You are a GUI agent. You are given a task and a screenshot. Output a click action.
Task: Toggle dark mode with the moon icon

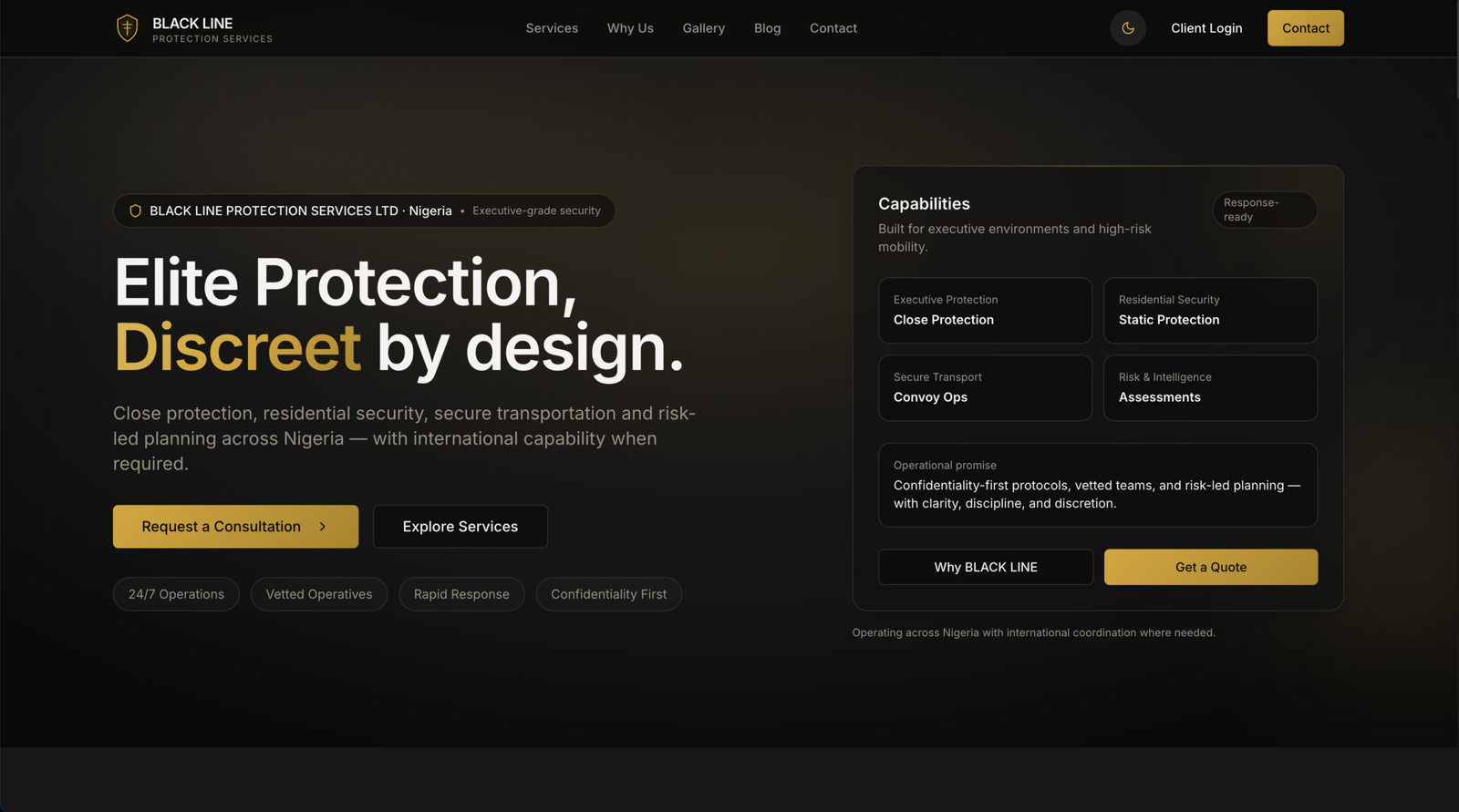point(1128,28)
